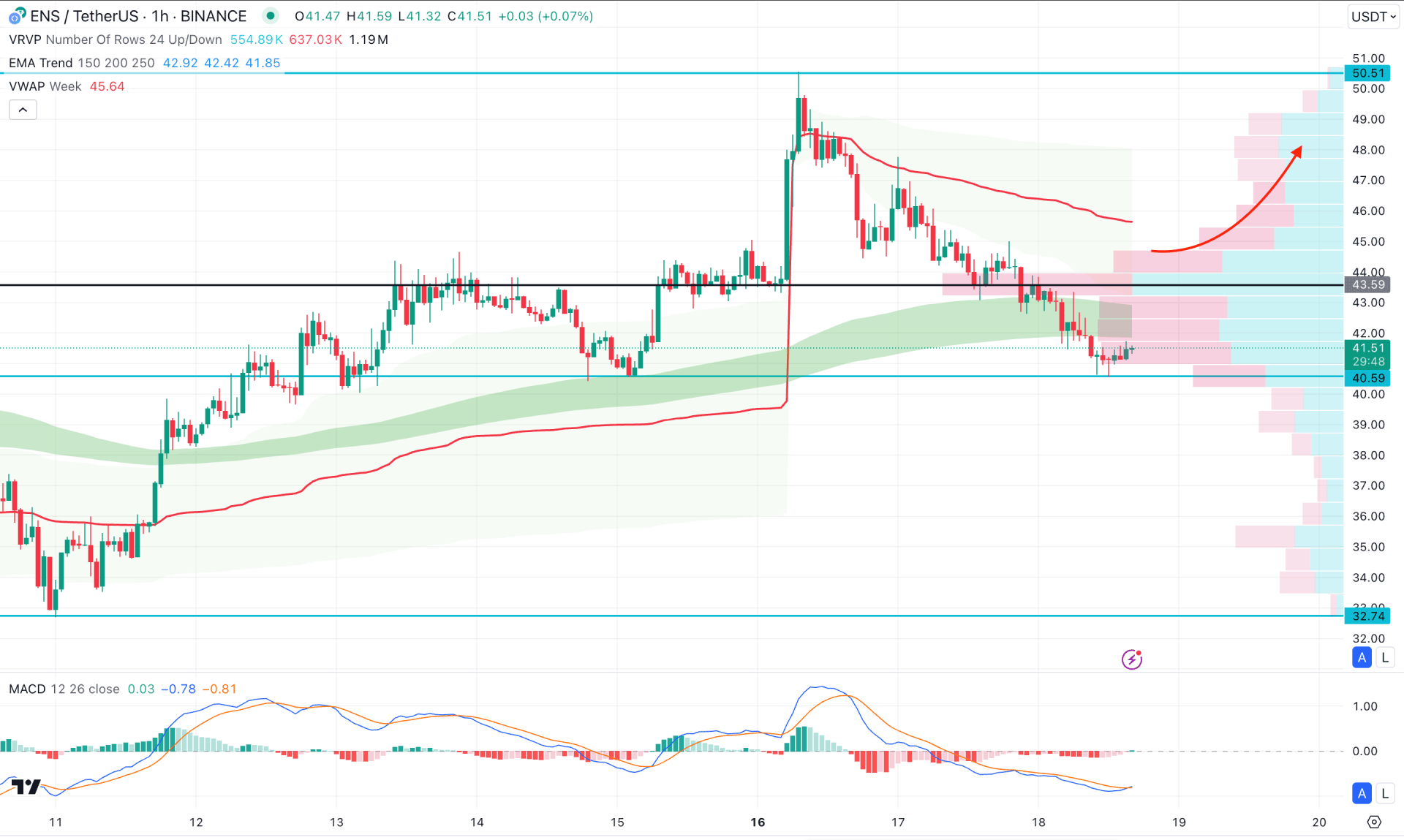The width and height of the screenshot is (1404, 840).
Task: Click the price change +0.03 (+0.07%)
Action: 546,16
